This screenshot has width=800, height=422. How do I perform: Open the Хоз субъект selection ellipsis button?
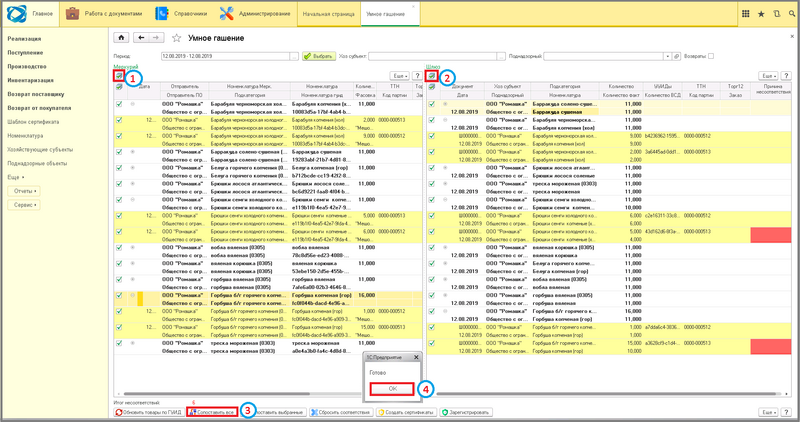501,56
